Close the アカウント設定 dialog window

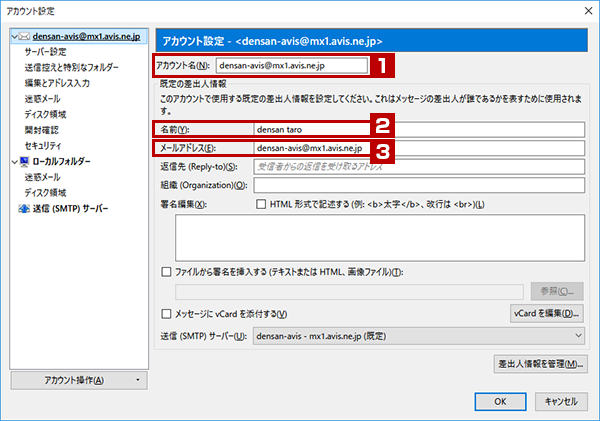pos(589,11)
